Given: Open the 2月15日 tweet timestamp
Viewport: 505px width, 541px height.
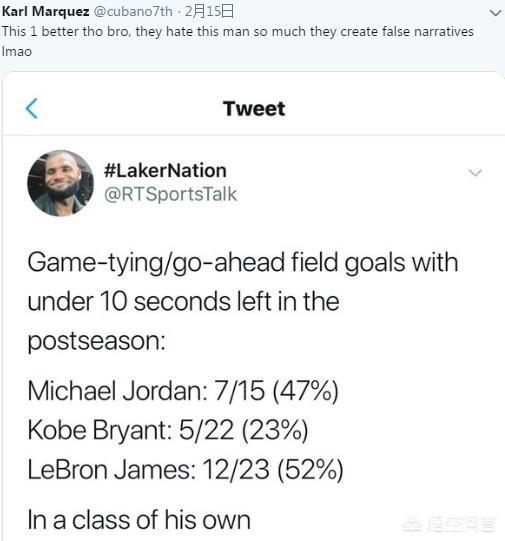Looking at the screenshot, I should [x=209, y=11].
